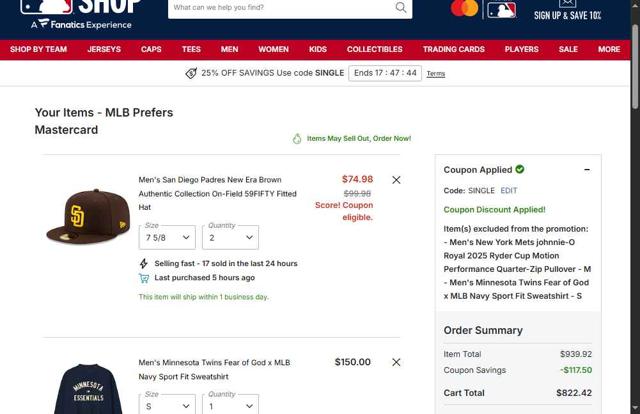Open the Jerseys menu
This screenshot has height=414, width=640.
tap(104, 49)
